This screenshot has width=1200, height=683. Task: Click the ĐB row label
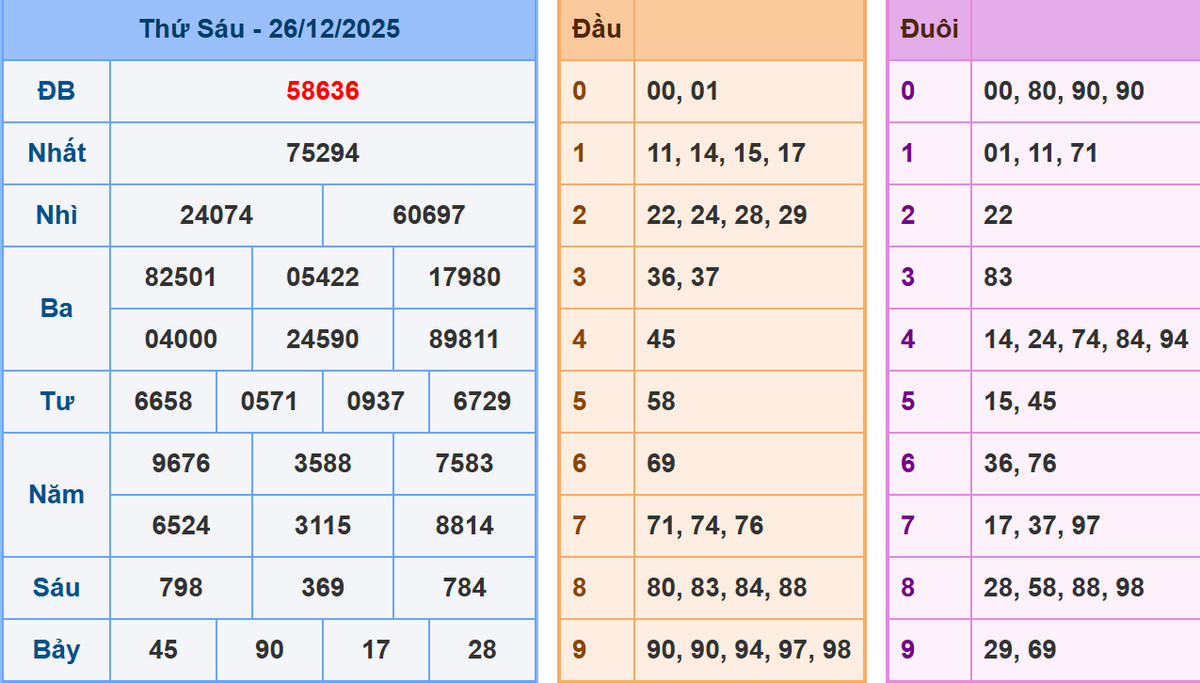click(x=56, y=92)
